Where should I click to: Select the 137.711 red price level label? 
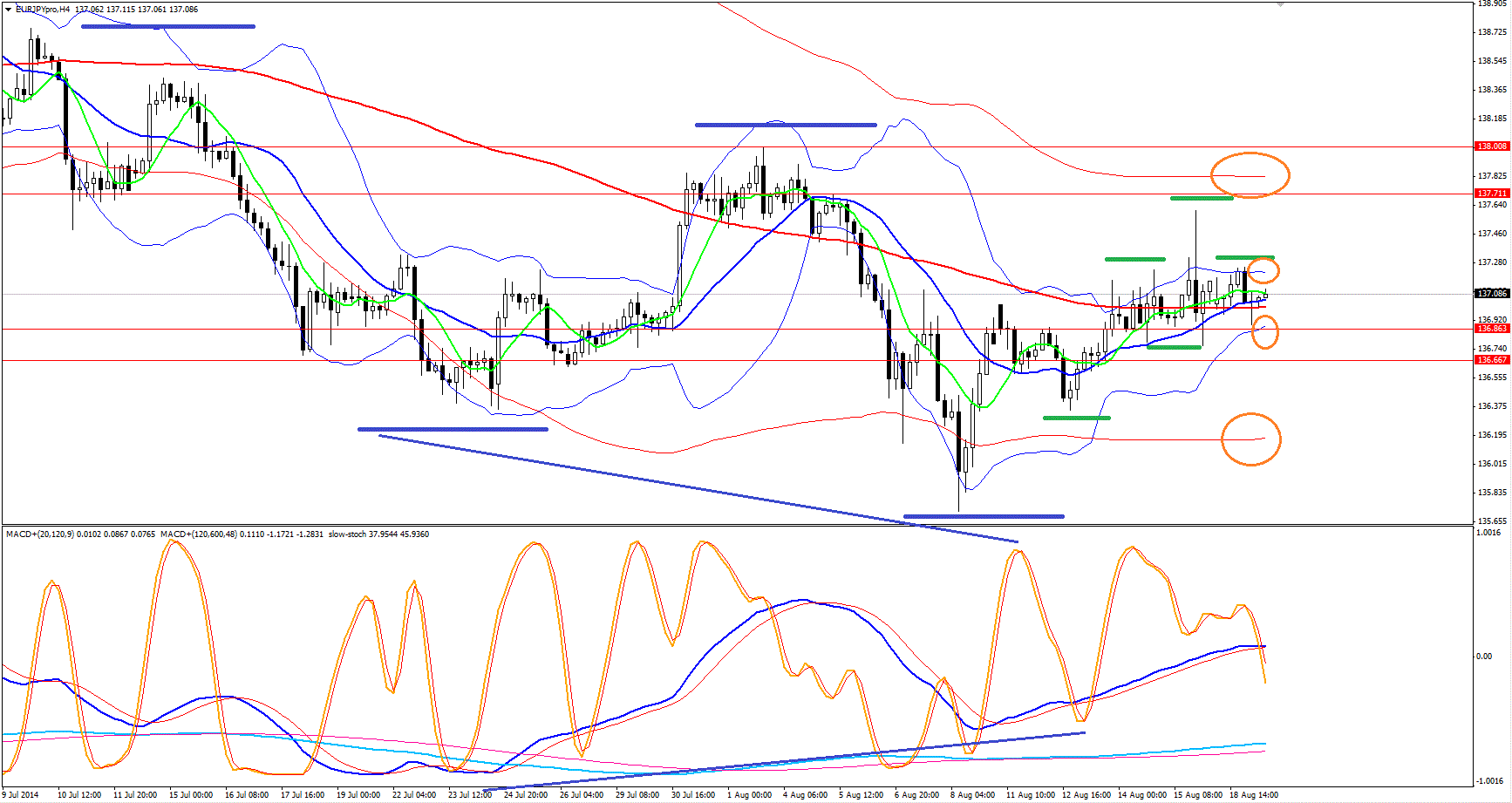(x=1491, y=194)
